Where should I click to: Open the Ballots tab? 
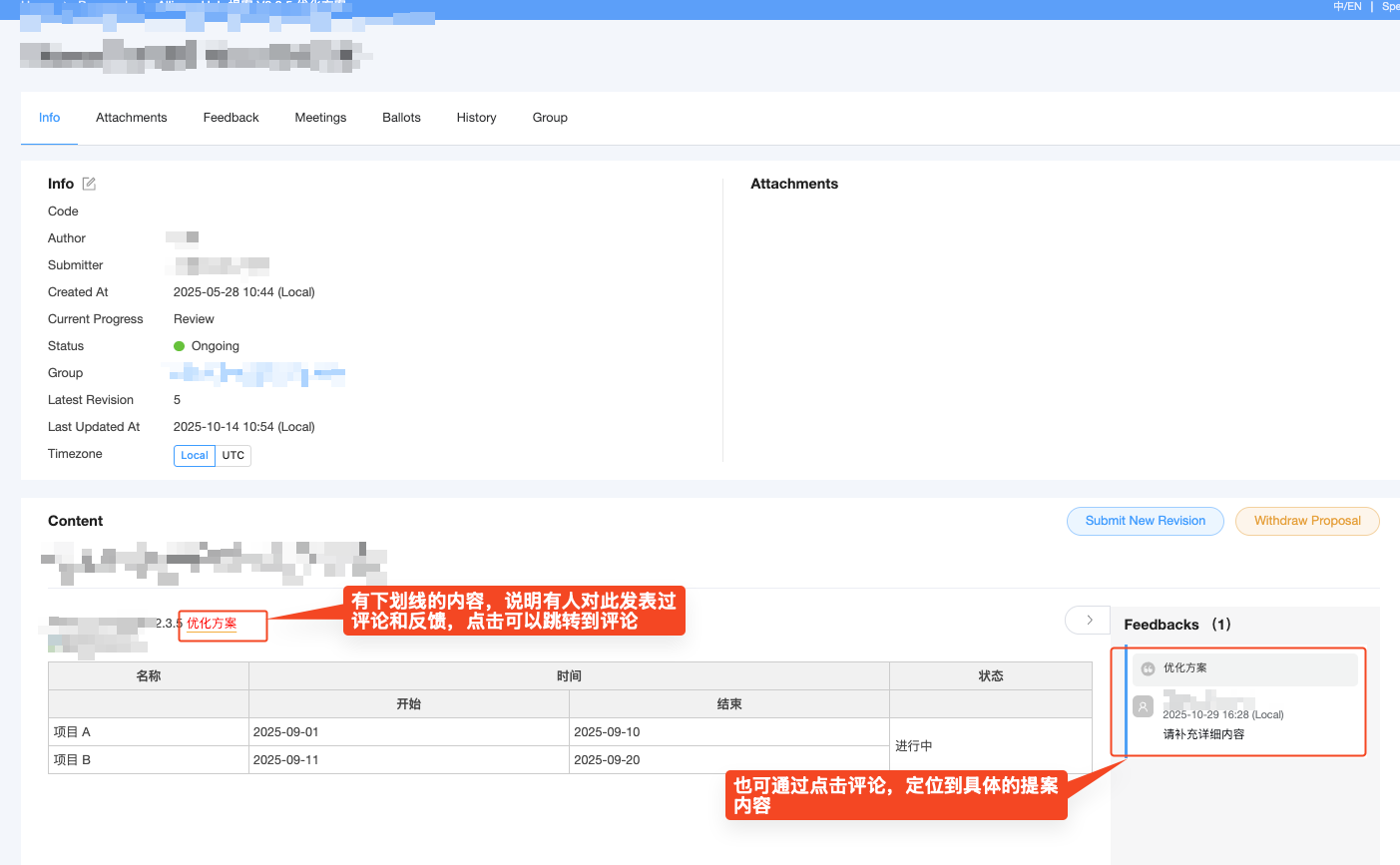pyautogui.click(x=401, y=118)
